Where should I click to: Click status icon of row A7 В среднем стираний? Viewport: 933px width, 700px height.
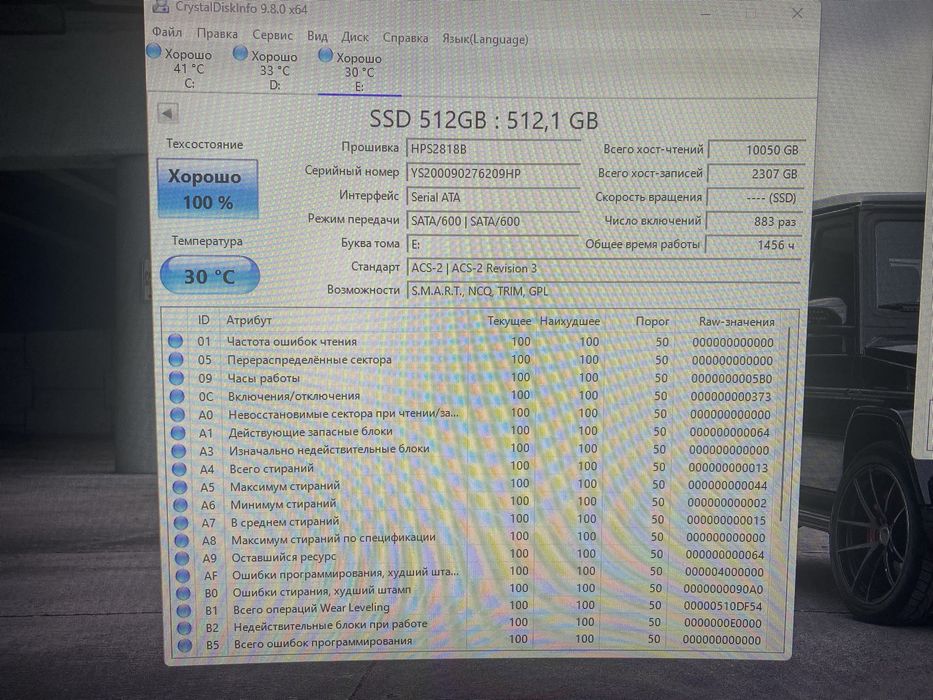coord(181,523)
